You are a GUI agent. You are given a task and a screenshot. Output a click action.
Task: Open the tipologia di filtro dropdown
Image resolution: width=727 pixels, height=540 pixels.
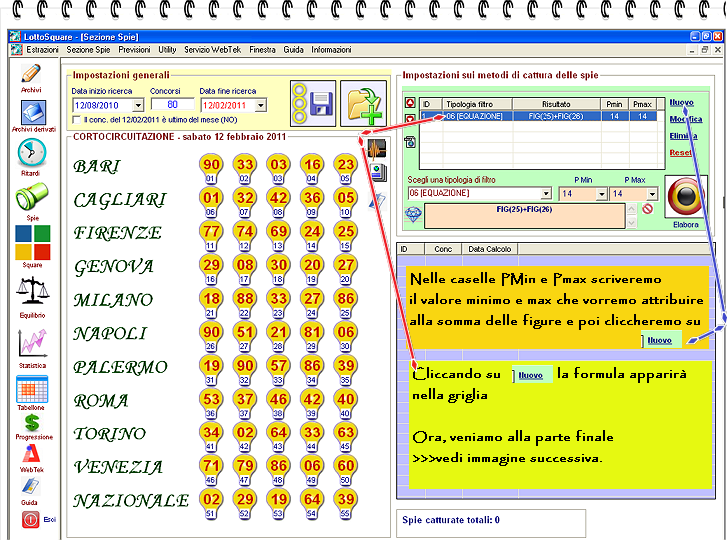tap(546, 193)
